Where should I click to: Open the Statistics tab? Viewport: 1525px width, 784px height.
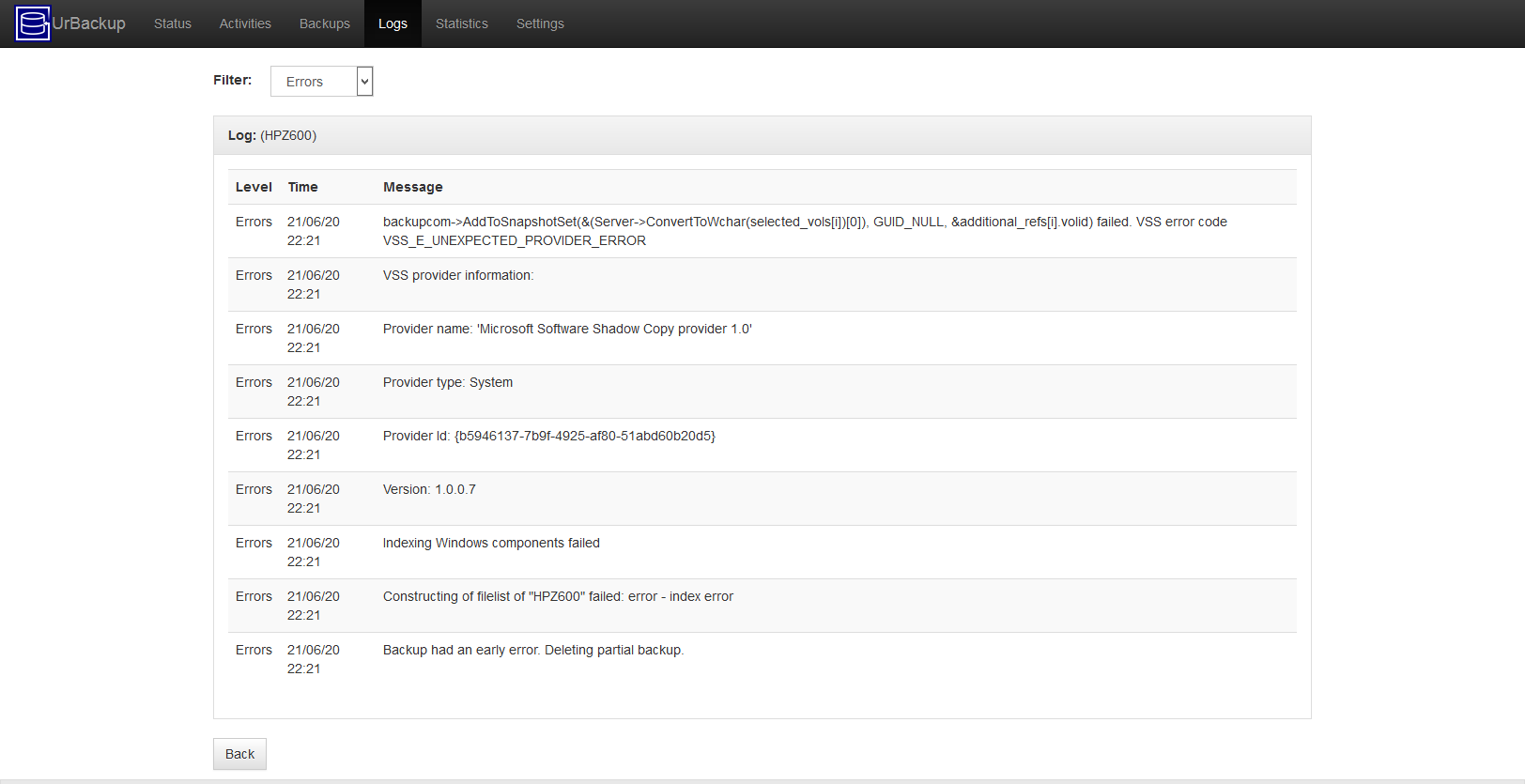pyautogui.click(x=462, y=23)
